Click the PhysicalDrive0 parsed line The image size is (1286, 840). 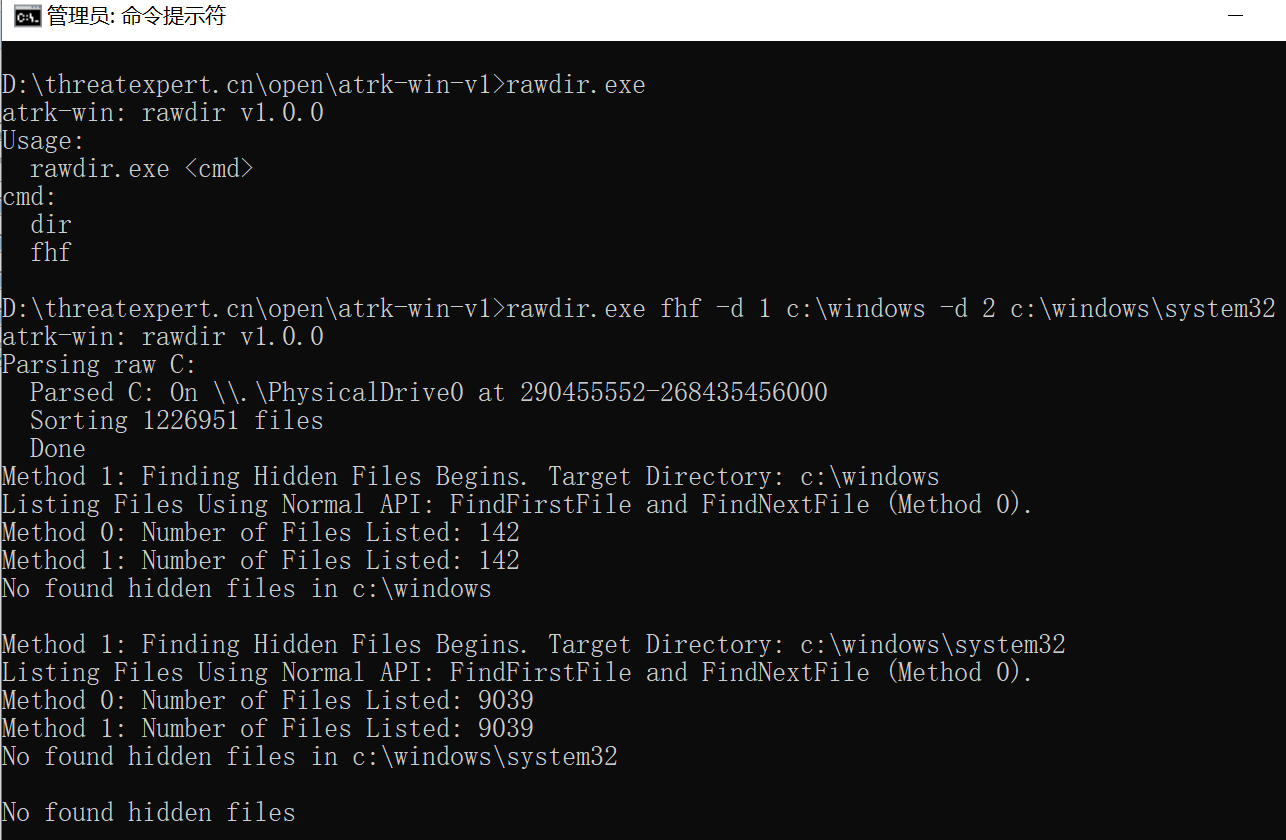[x=428, y=393]
